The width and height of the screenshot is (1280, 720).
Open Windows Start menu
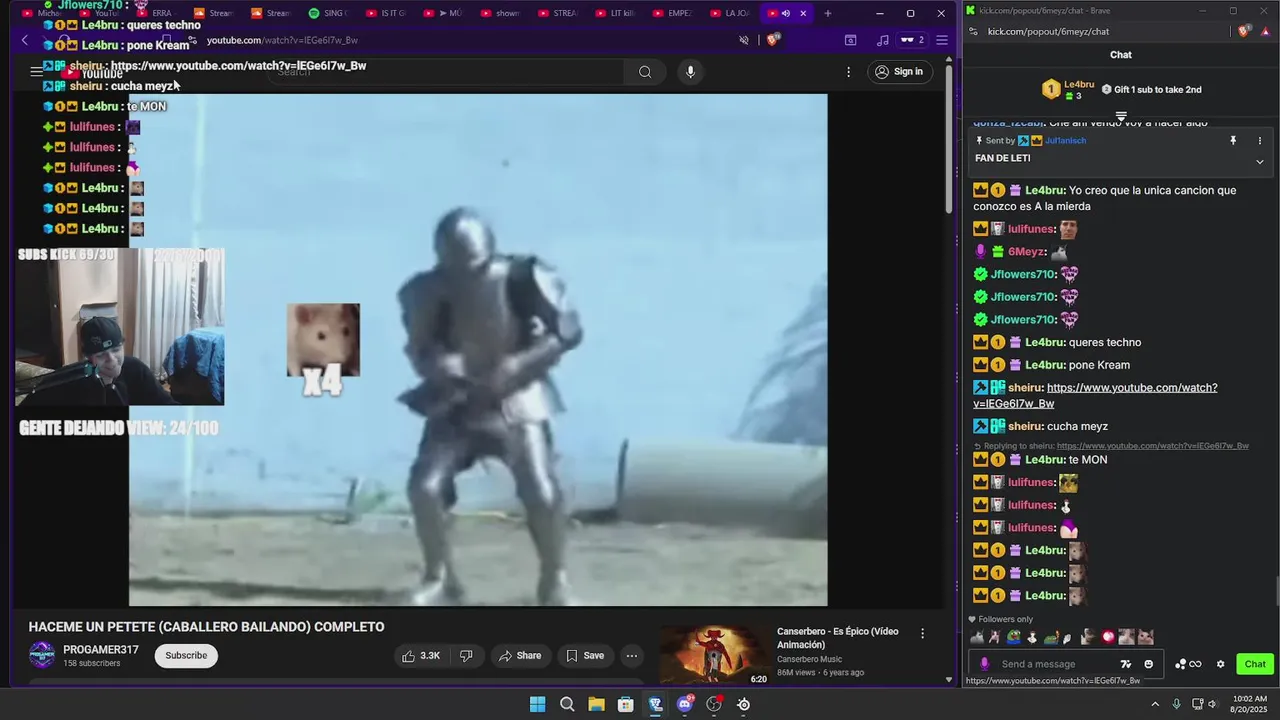(x=537, y=704)
